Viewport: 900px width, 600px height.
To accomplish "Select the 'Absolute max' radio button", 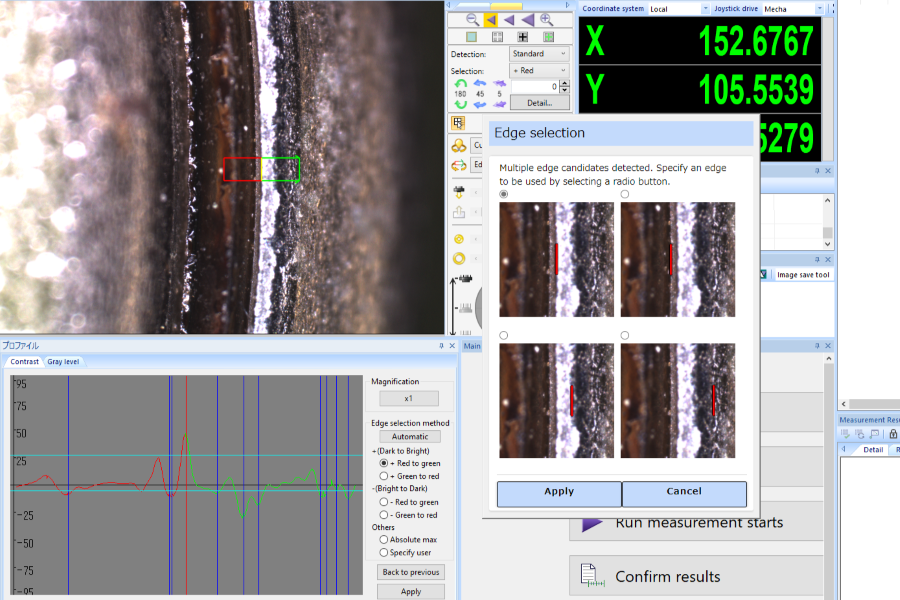I will coord(384,539).
